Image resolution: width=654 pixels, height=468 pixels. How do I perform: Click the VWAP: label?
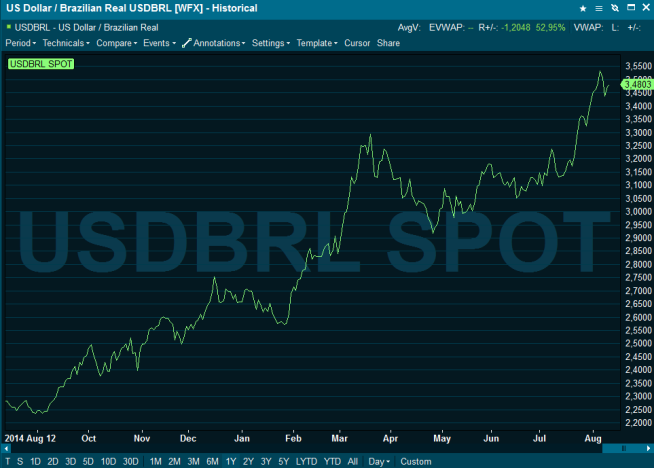click(x=589, y=28)
